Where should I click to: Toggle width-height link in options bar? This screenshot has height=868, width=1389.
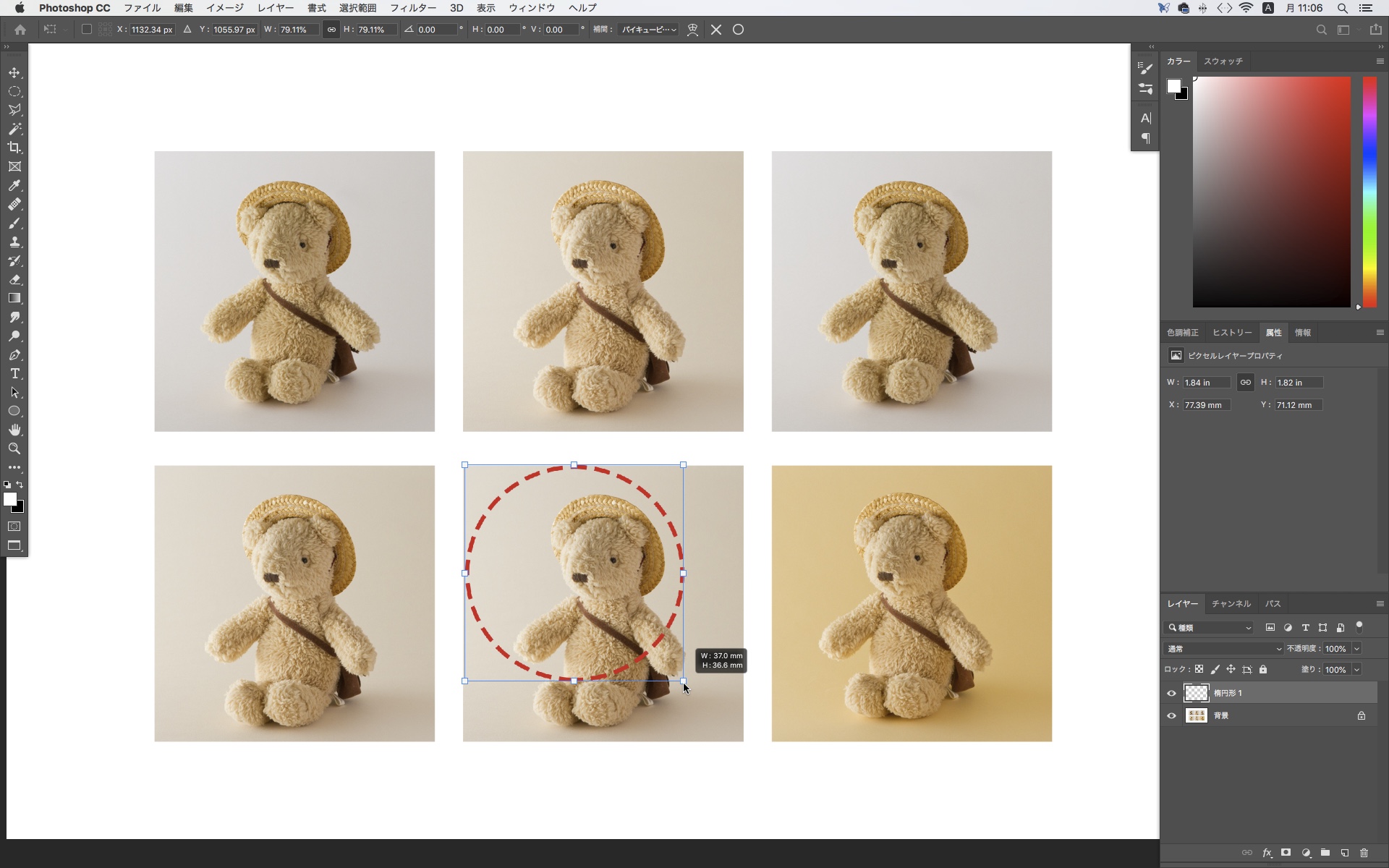(x=331, y=30)
